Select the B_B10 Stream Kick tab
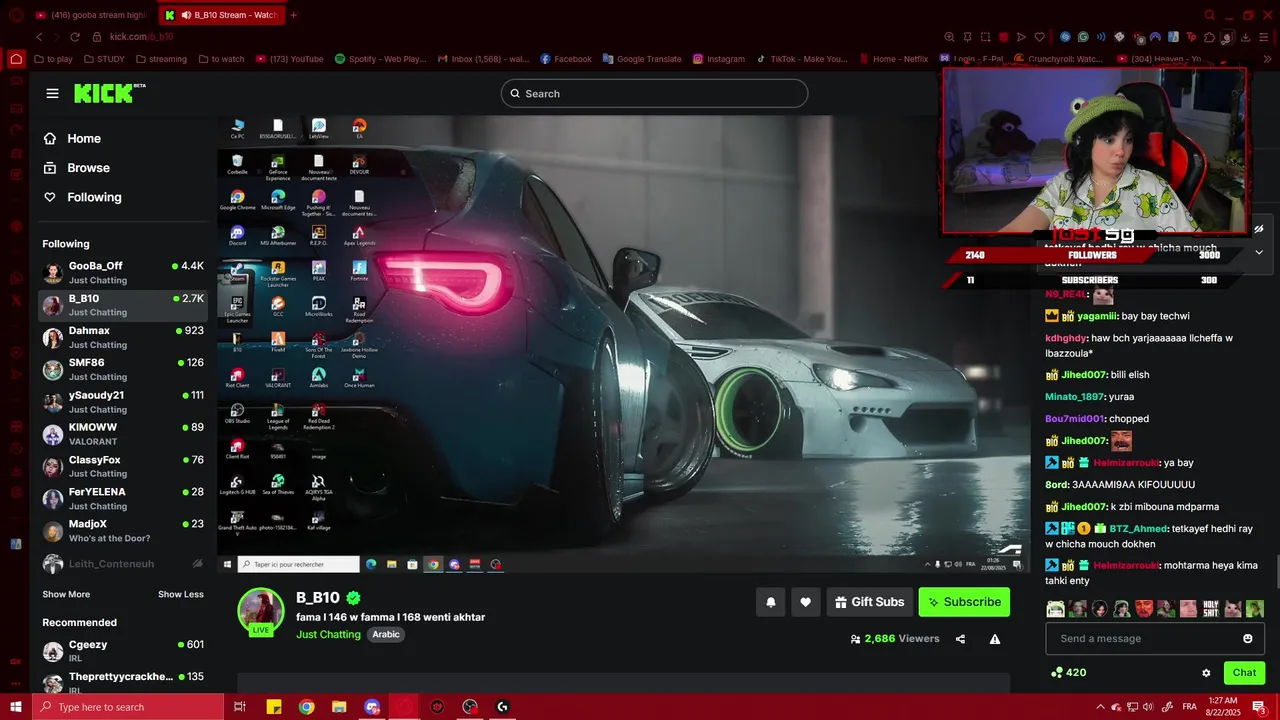The image size is (1280, 720). click(220, 15)
